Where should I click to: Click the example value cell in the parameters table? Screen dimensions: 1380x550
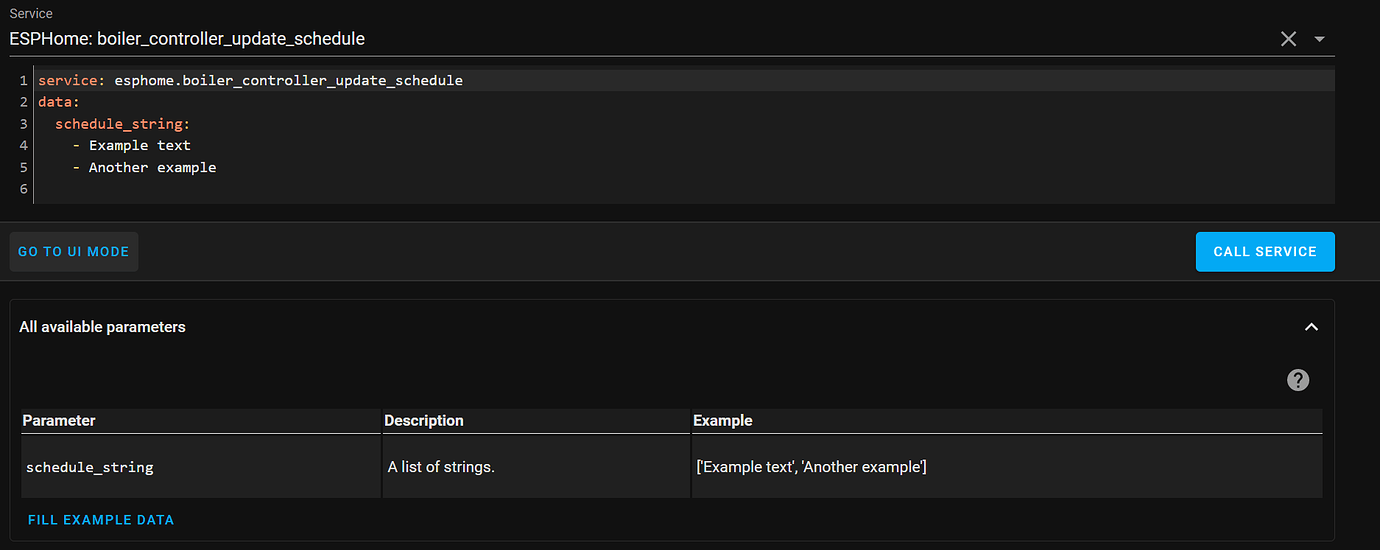tap(811, 467)
